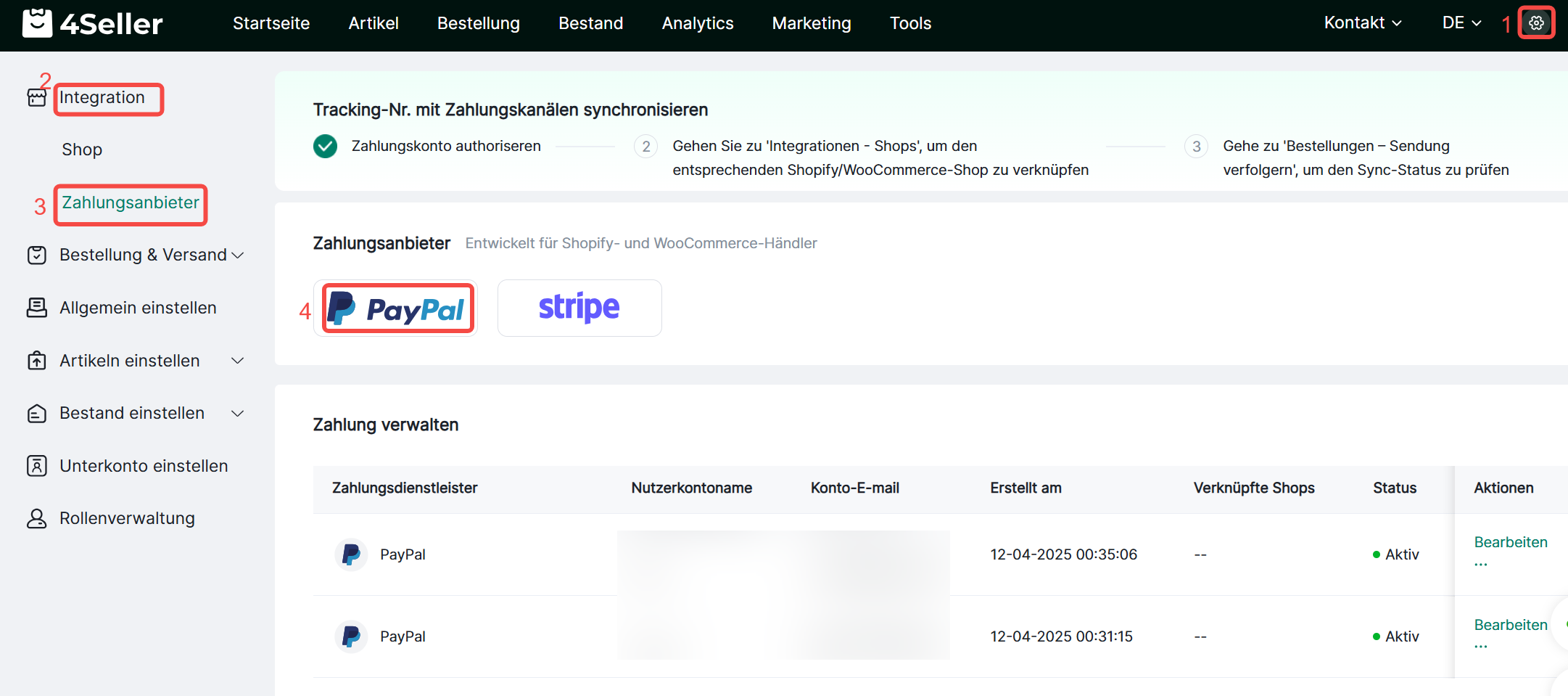This screenshot has height=696, width=1568.
Task: Open more actions for first PayPal row
Action: pos(1481,564)
